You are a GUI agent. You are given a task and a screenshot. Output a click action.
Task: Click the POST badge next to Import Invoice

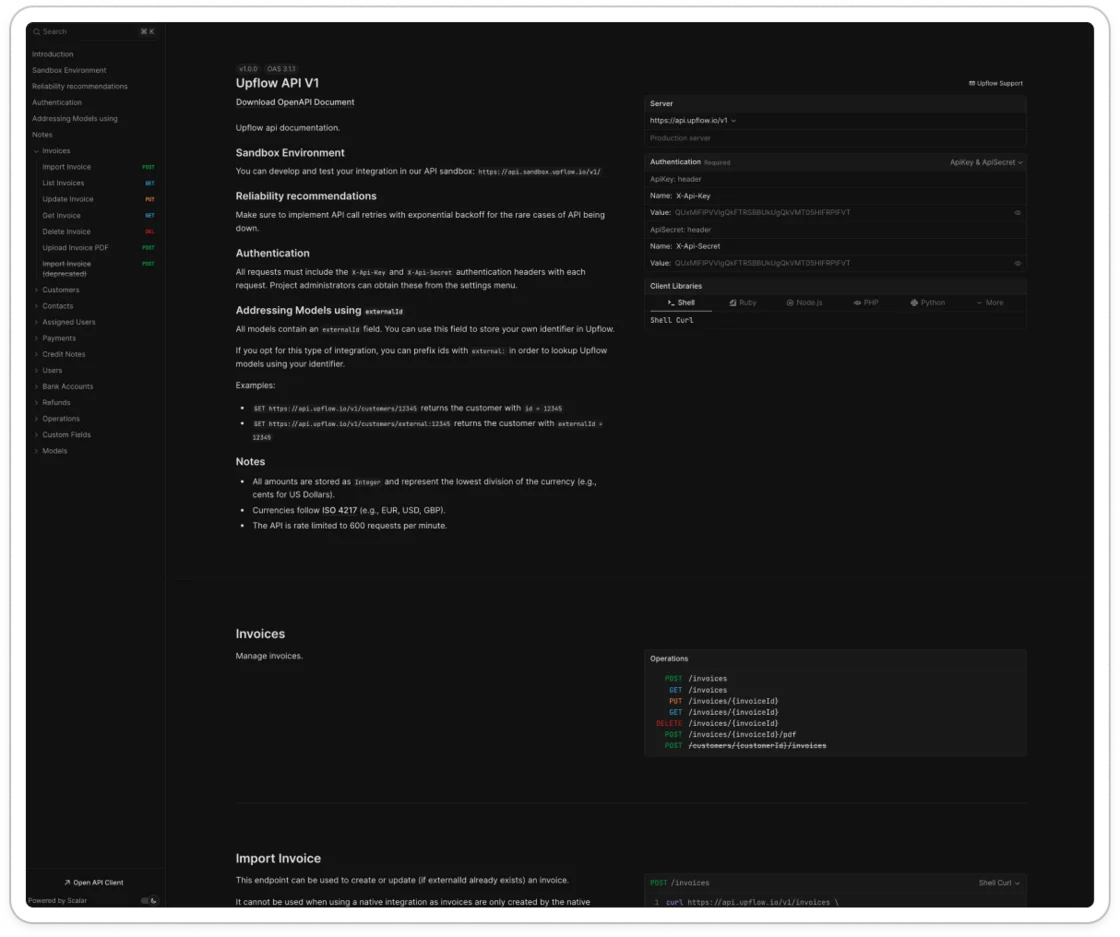pyautogui.click(x=148, y=167)
